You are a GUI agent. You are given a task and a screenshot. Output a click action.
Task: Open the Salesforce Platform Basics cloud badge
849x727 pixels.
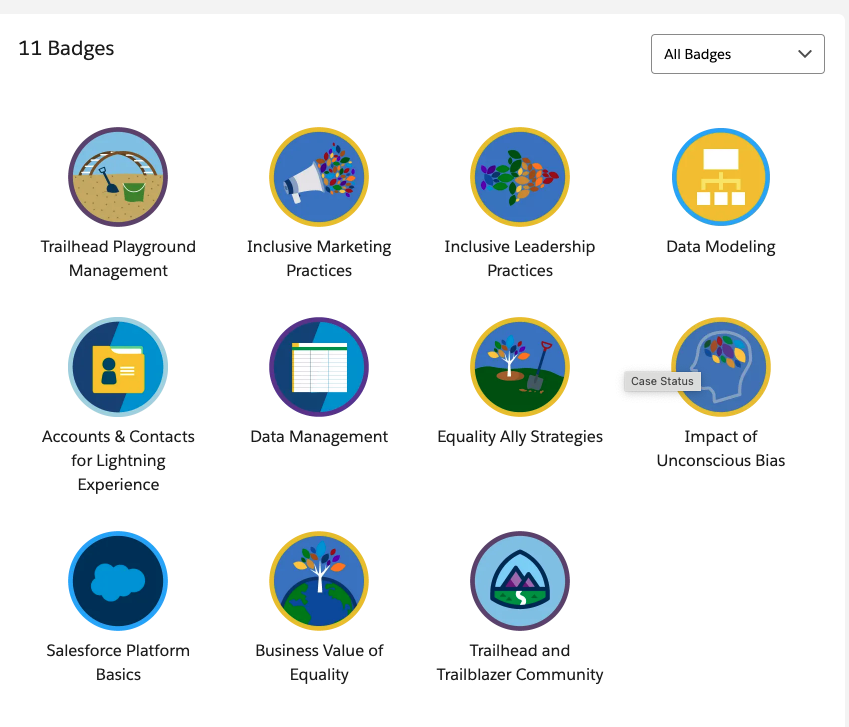point(118,581)
